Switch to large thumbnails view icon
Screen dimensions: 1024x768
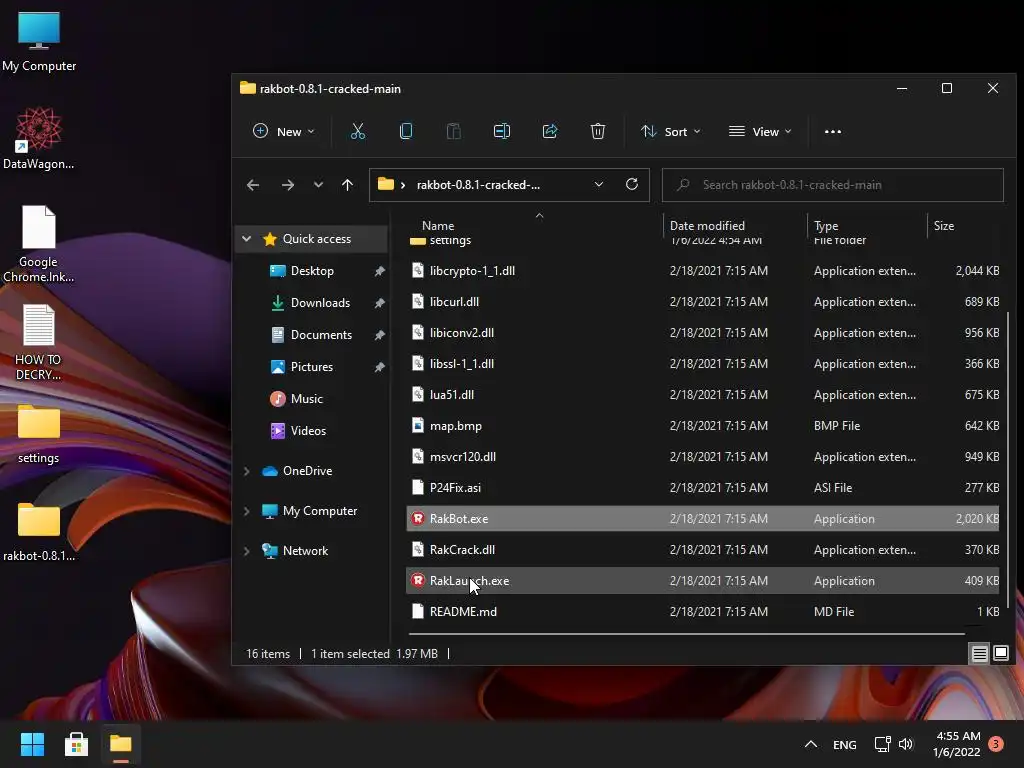click(1000, 653)
